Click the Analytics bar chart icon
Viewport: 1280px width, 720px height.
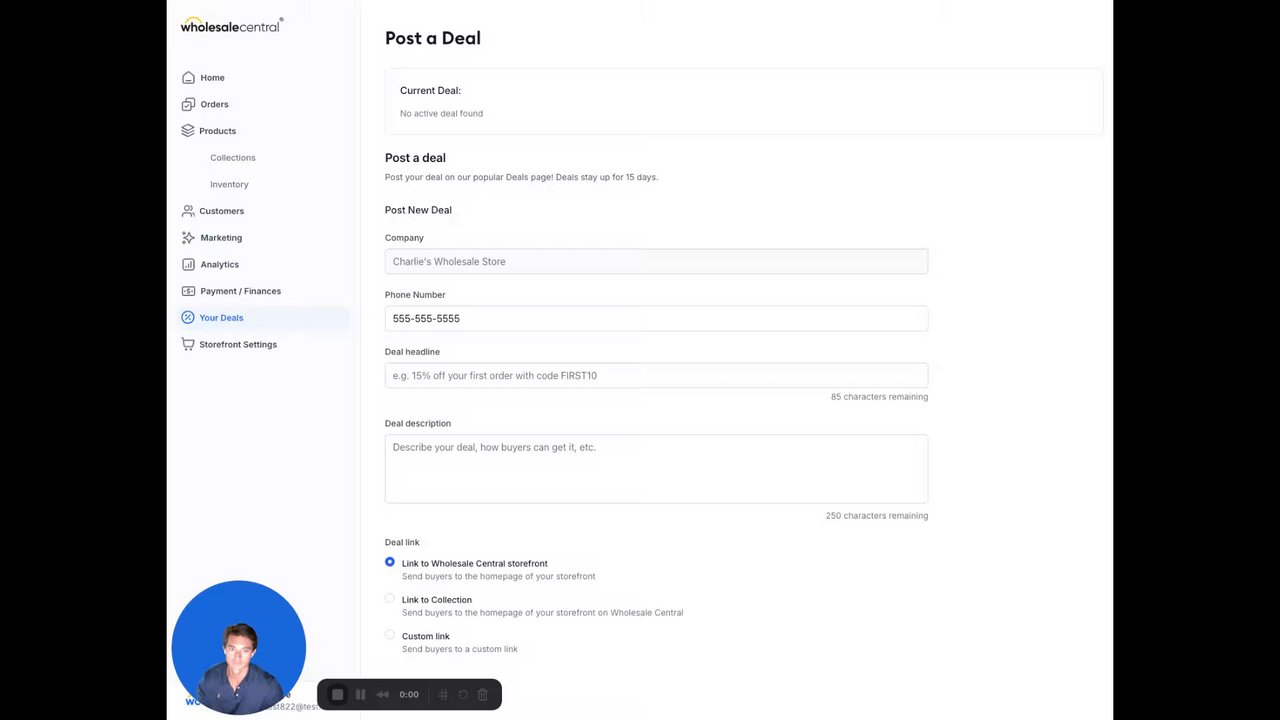[188, 265]
